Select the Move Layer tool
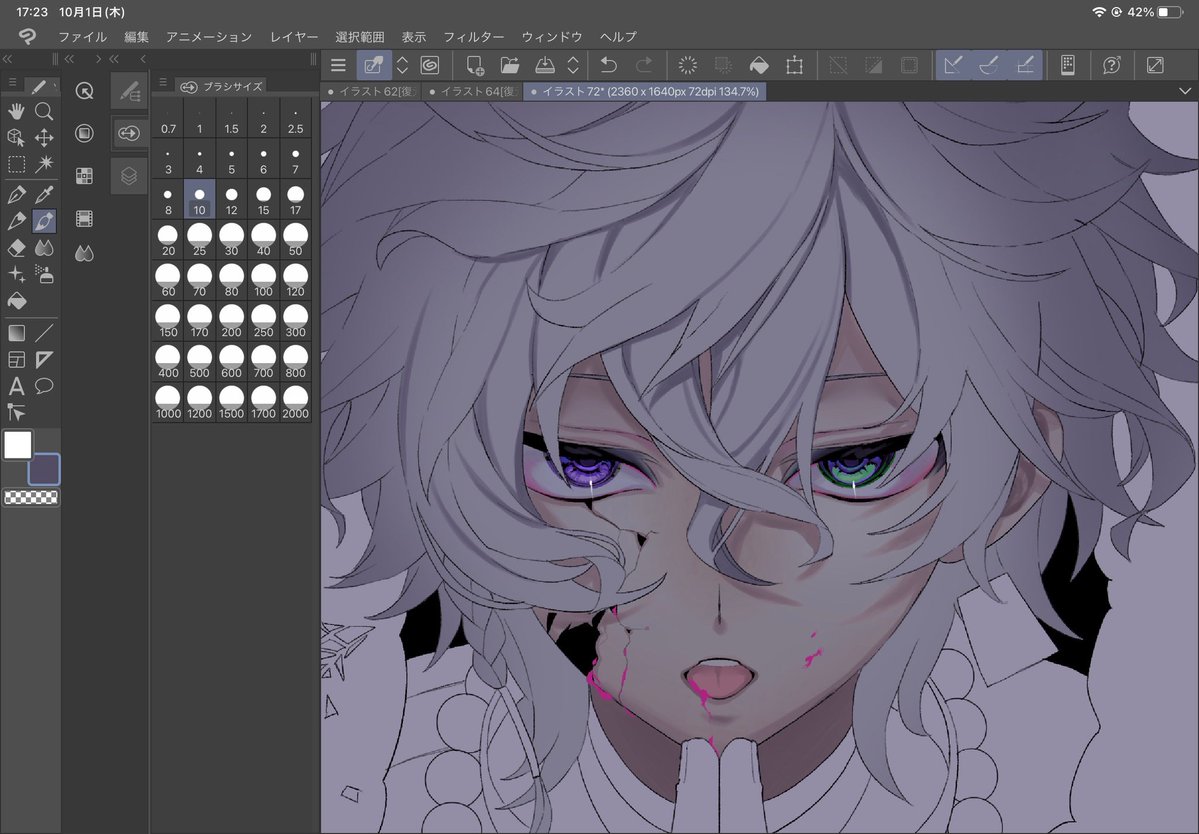 tap(44, 138)
